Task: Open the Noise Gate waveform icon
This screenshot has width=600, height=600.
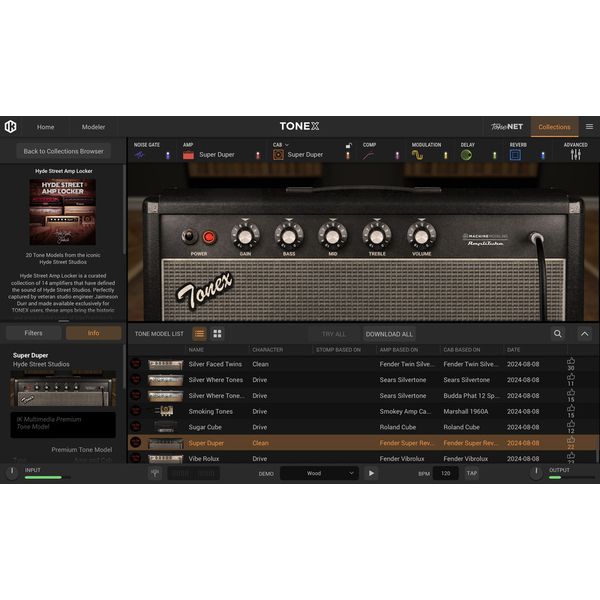Action: pyautogui.click(x=139, y=155)
